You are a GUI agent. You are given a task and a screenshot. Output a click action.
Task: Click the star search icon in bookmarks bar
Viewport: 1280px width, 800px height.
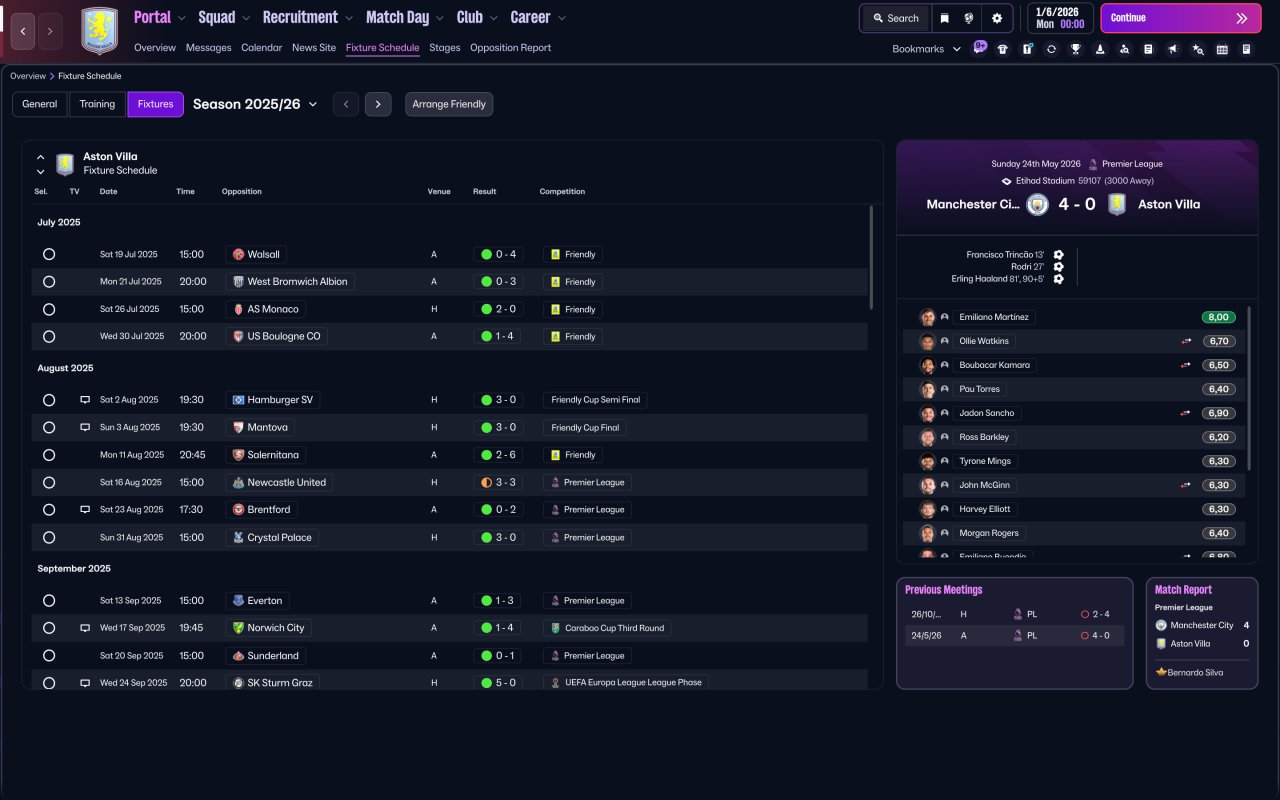coord(1198,49)
